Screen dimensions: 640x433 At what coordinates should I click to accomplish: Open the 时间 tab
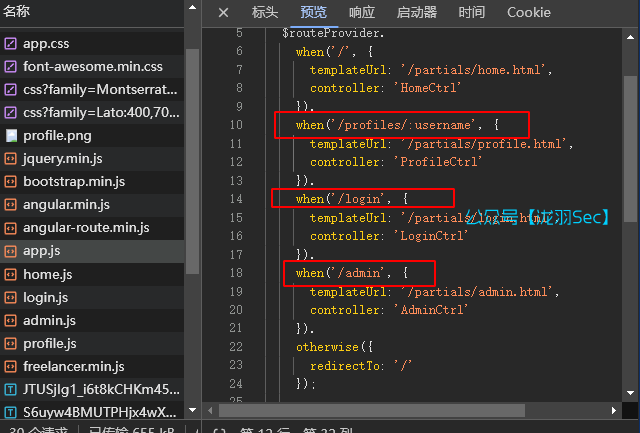click(x=471, y=12)
